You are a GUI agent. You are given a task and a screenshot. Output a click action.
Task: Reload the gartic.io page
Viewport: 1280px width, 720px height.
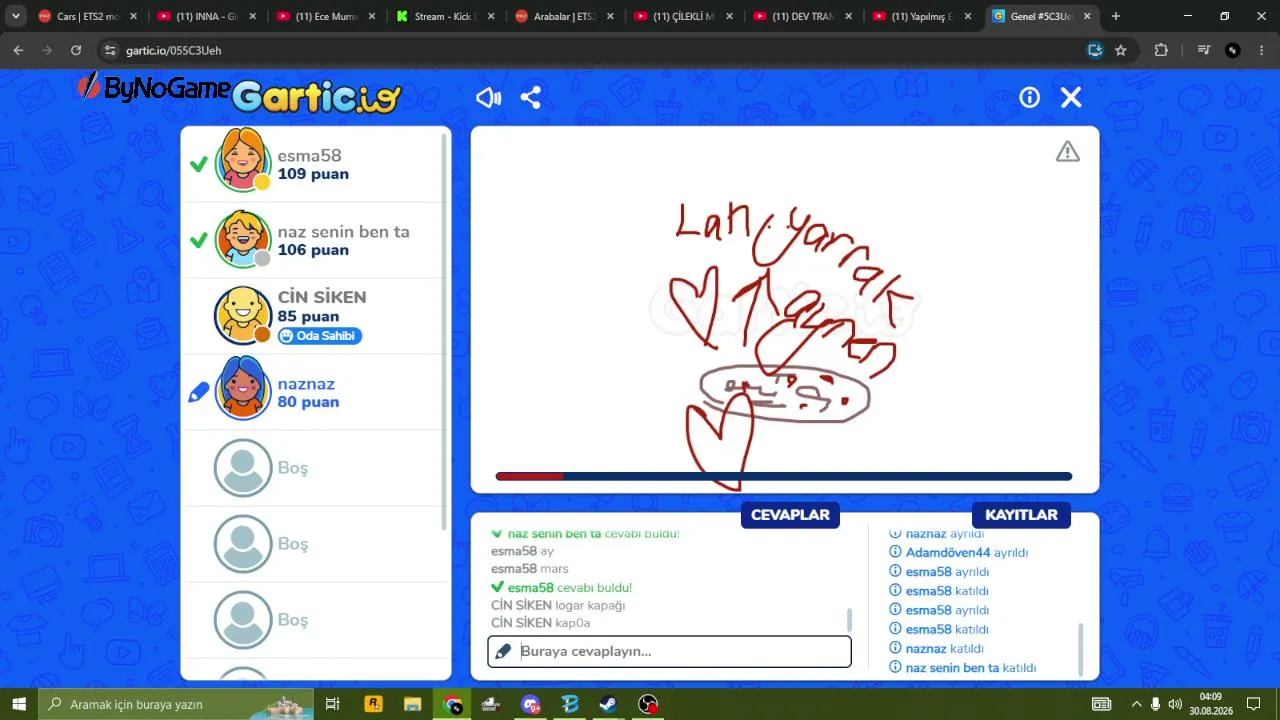pos(76,50)
